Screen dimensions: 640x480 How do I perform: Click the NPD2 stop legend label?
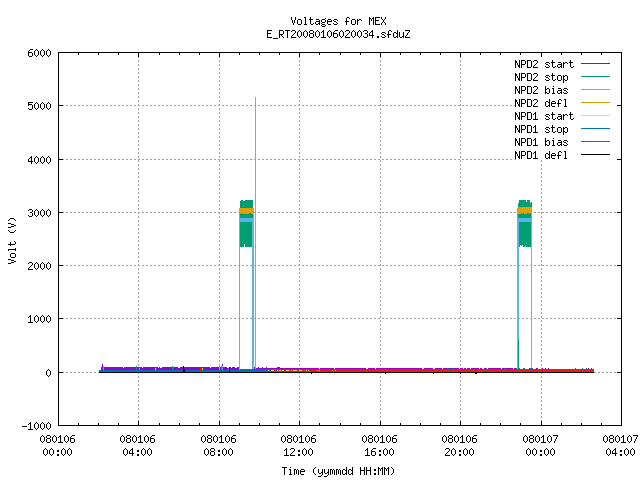[541, 77]
